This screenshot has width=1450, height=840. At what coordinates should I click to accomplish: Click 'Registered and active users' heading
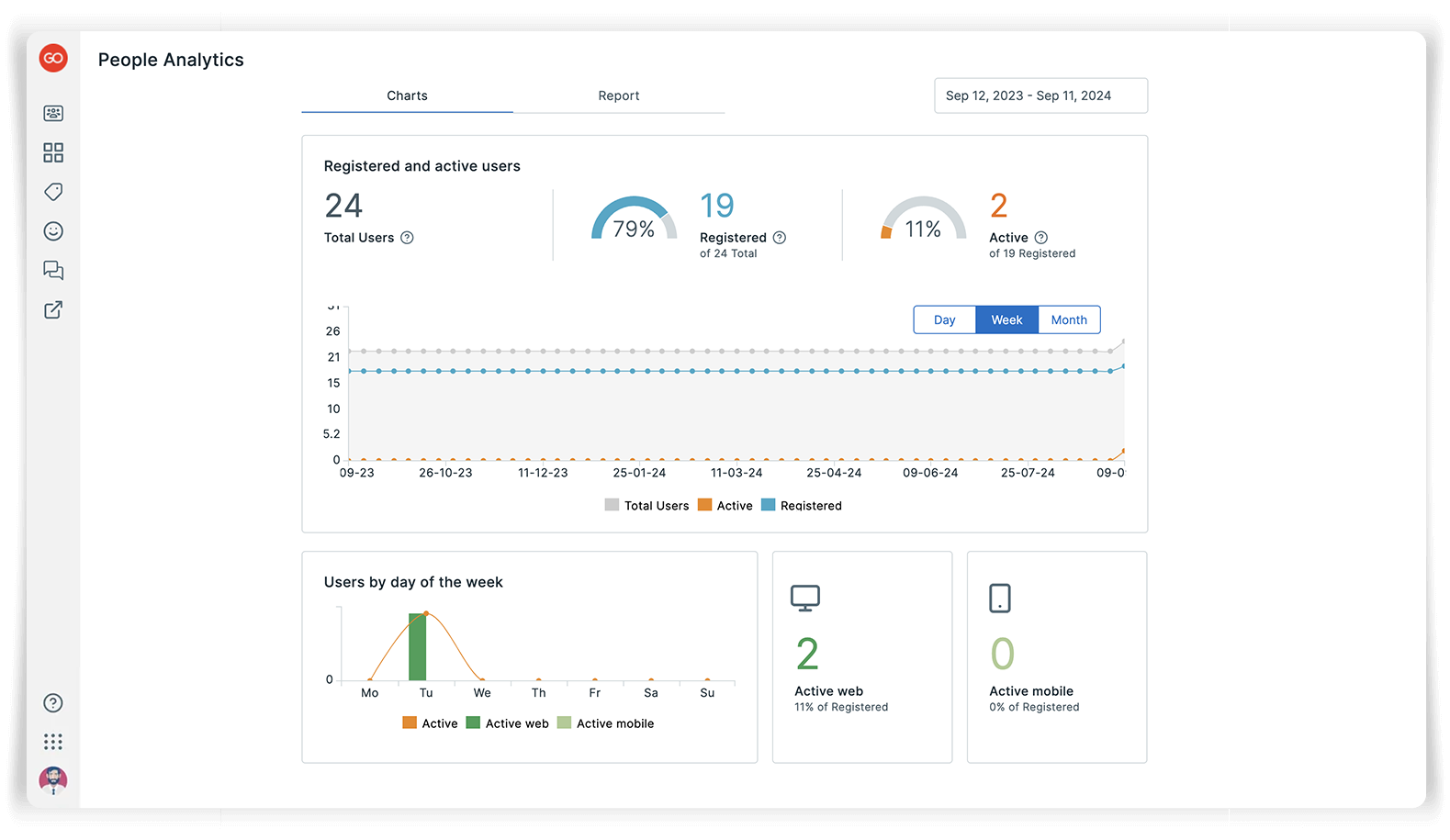[x=422, y=166]
